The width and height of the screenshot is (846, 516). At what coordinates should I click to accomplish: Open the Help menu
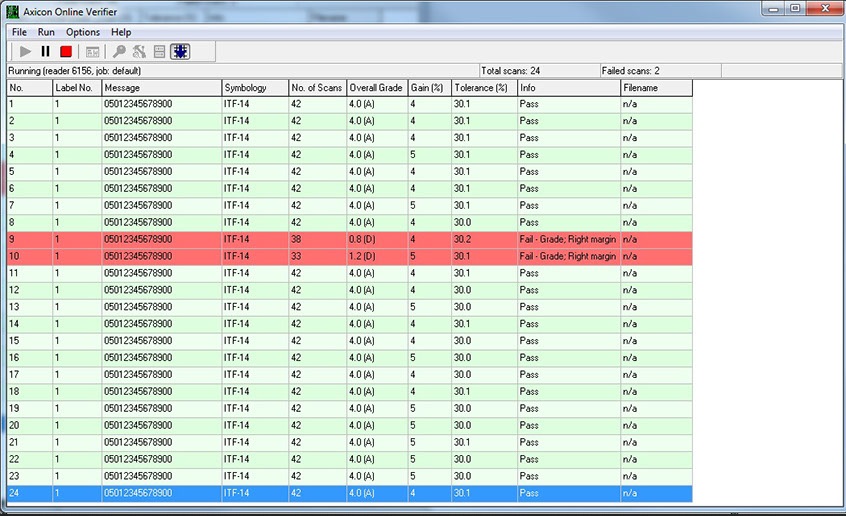click(x=121, y=32)
